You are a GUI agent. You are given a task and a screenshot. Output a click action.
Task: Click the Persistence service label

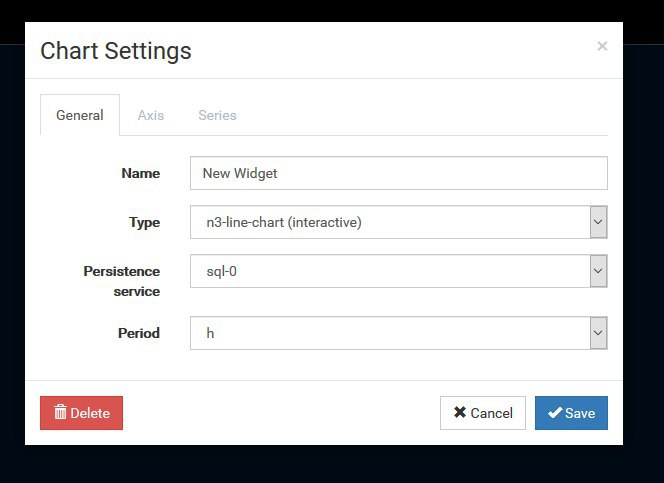point(122,281)
